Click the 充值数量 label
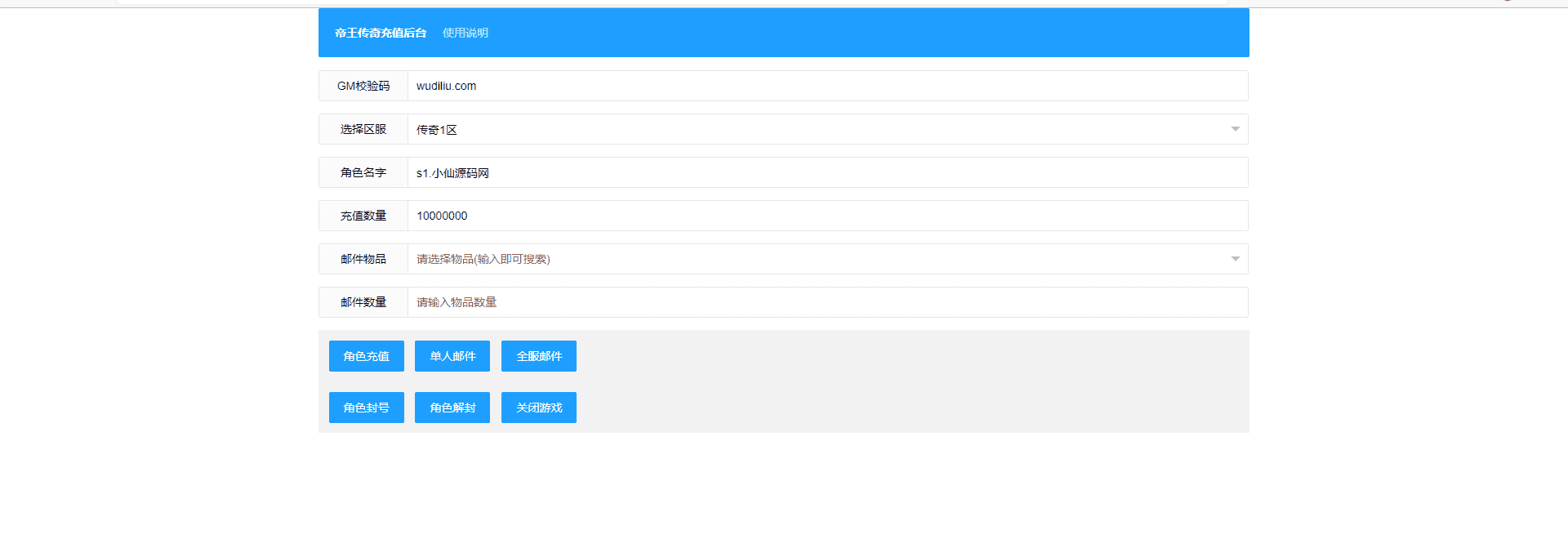Viewport: 1568px width, 557px height. pos(363,216)
